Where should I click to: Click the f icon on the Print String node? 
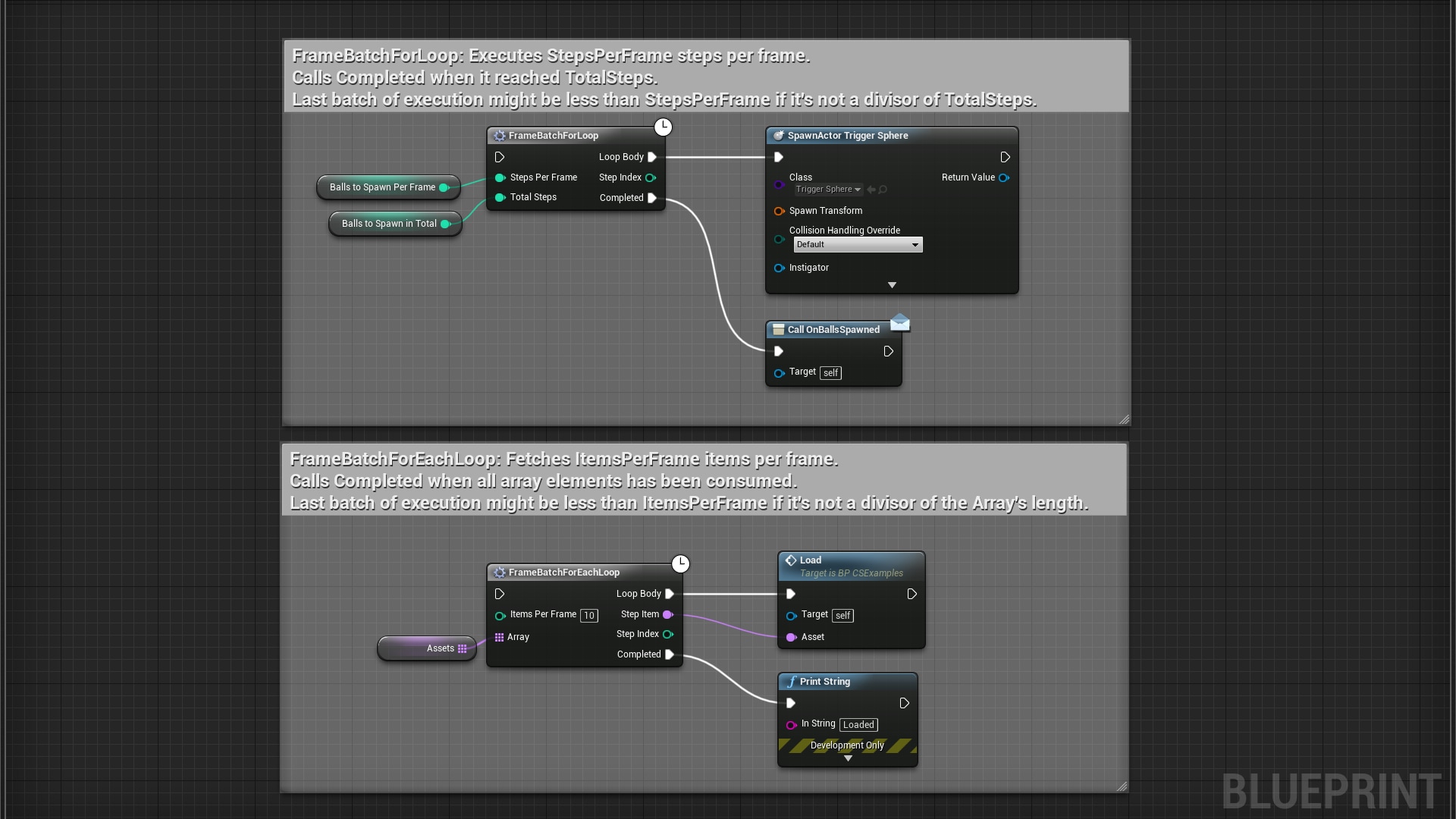[x=792, y=682]
